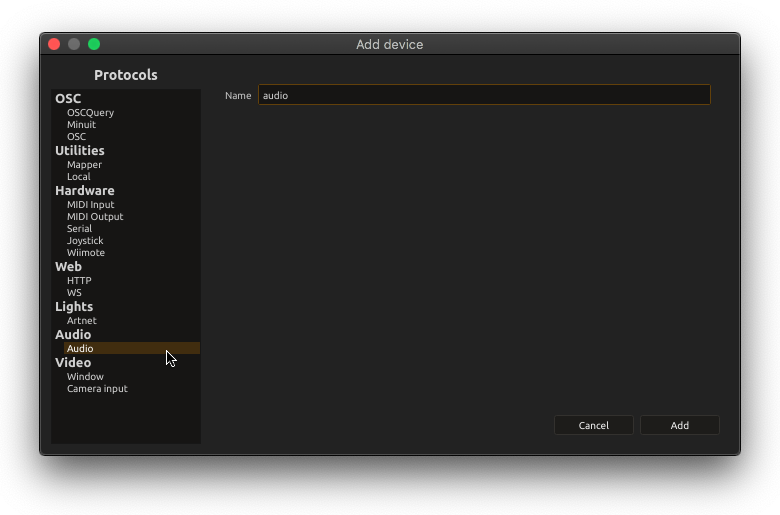Select the Mapper utility
Image resolution: width=780 pixels, height=515 pixels.
tap(84, 164)
